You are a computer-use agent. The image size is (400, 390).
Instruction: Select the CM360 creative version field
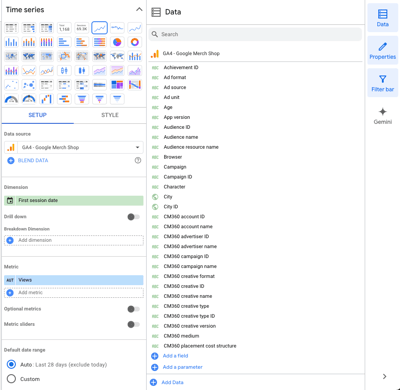[x=190, y=326]
